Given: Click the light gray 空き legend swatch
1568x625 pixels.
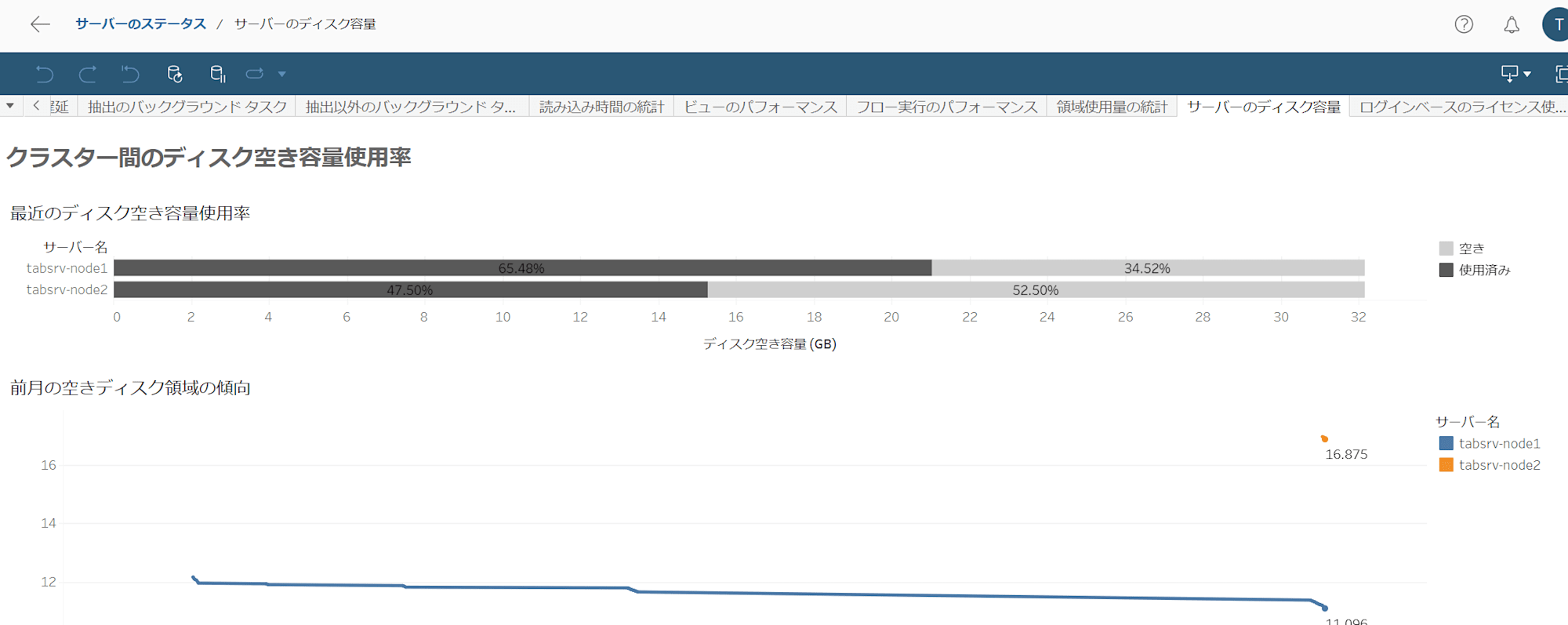Looking at the screenshot, I should click(1446, 249).
